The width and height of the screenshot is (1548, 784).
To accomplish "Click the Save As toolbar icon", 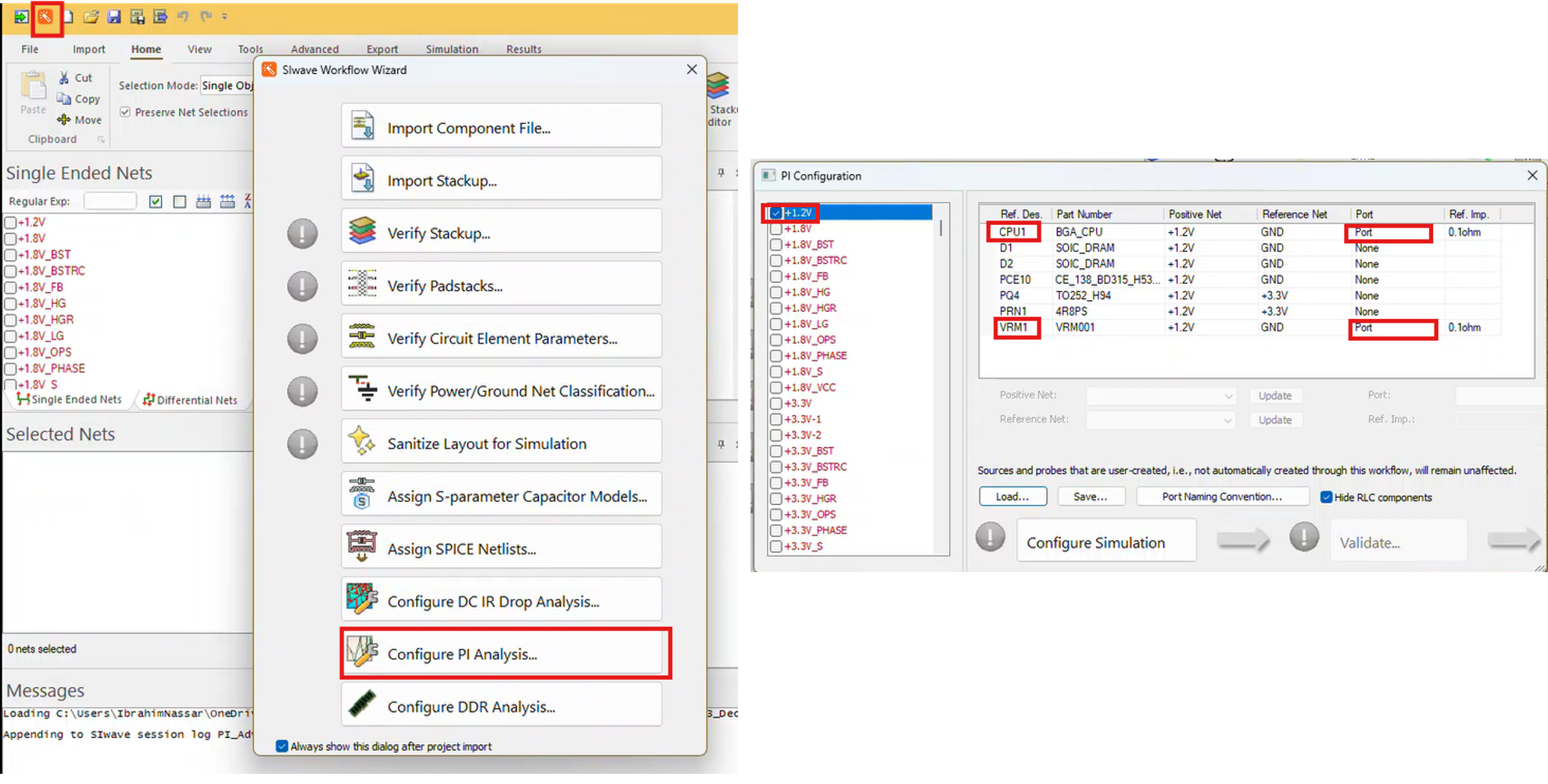I will tap(137, 16).
